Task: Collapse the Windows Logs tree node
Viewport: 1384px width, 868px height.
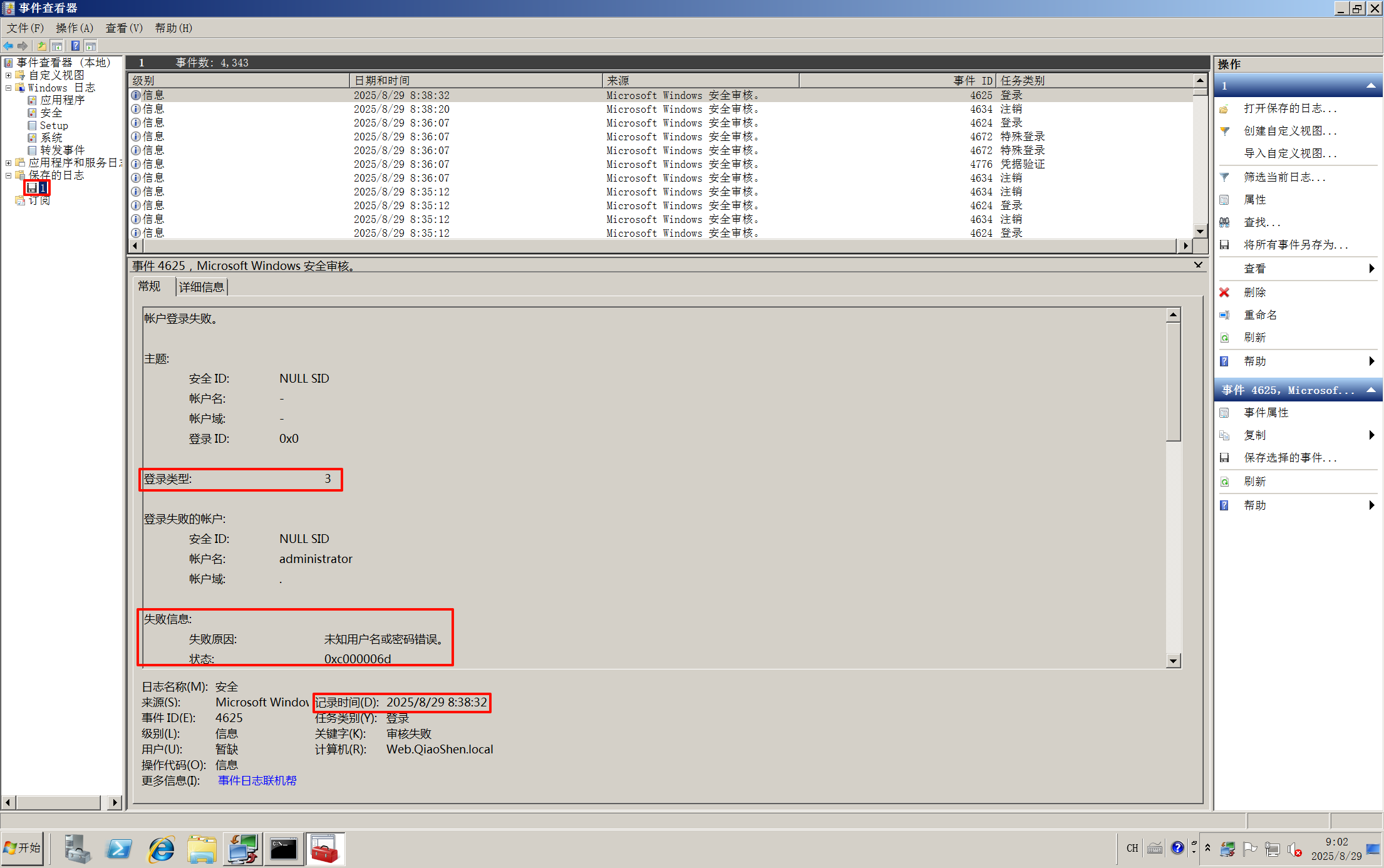Action: point(9,88)
